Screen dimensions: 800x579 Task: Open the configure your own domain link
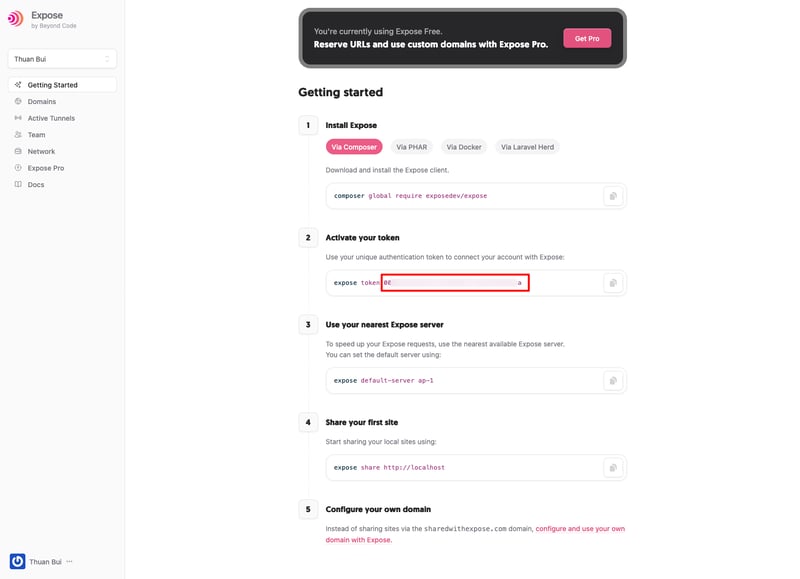tap(580, 528)
